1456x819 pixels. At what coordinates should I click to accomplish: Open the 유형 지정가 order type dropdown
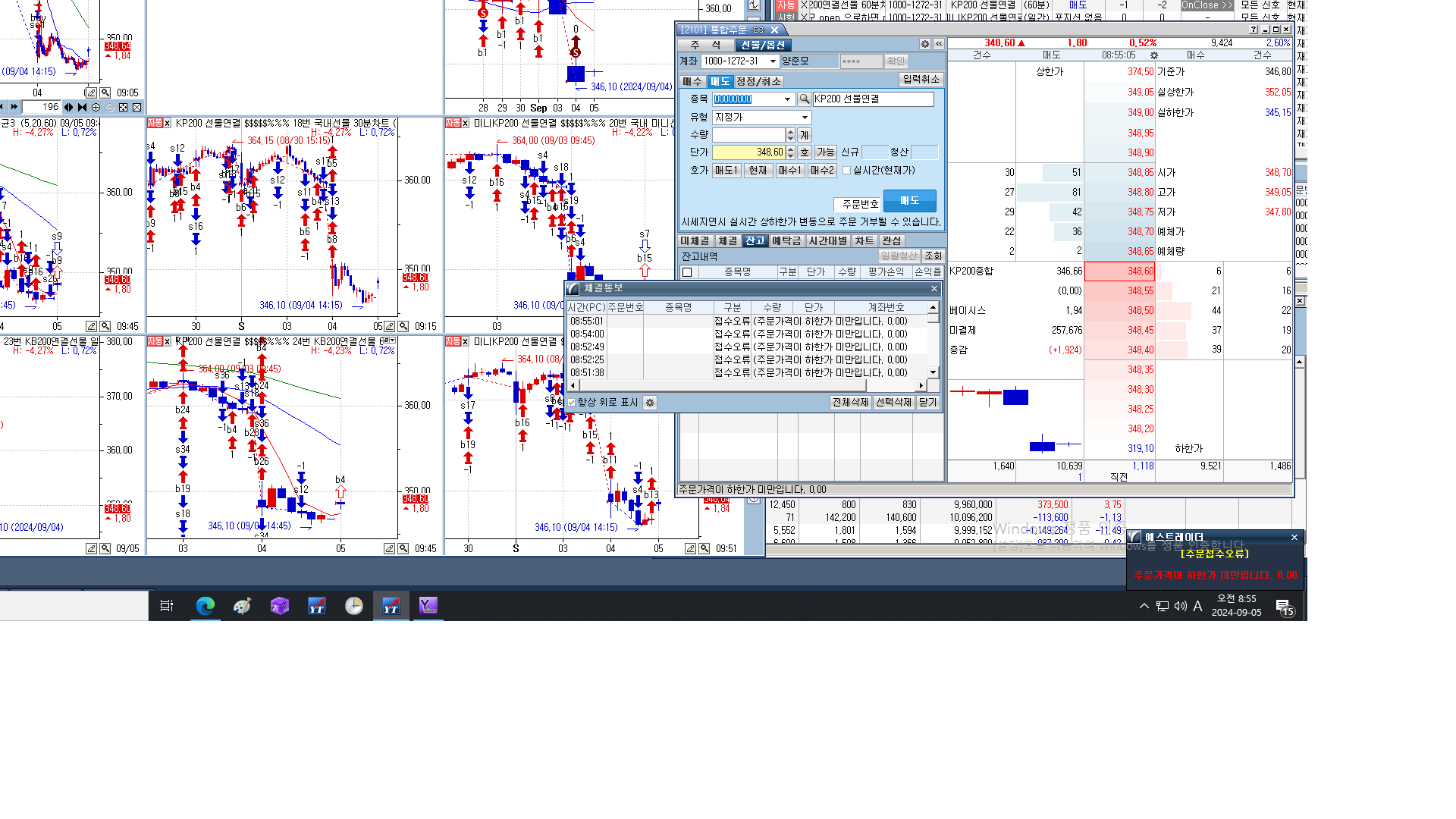coord(805,118)
